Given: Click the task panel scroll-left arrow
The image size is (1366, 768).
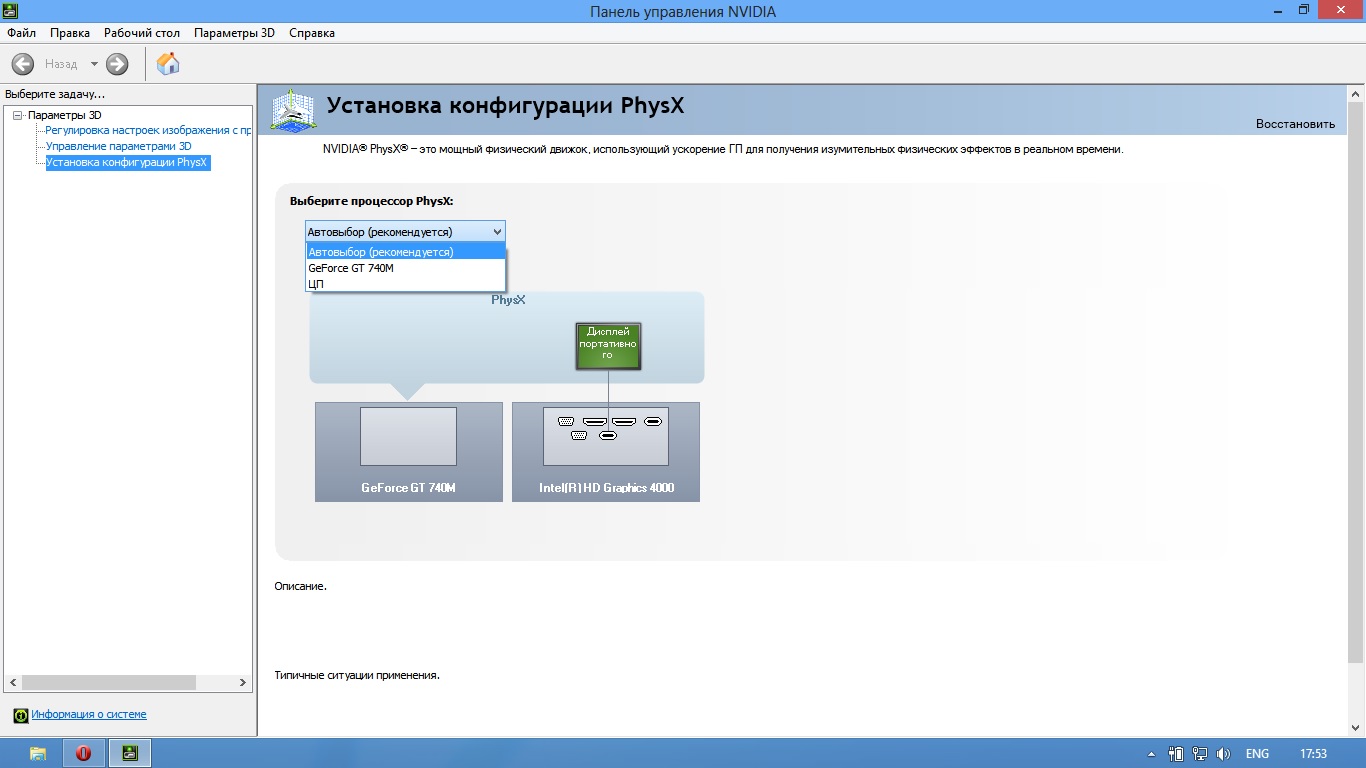Looking at the screenshot, I should click(x=13, y=682).
